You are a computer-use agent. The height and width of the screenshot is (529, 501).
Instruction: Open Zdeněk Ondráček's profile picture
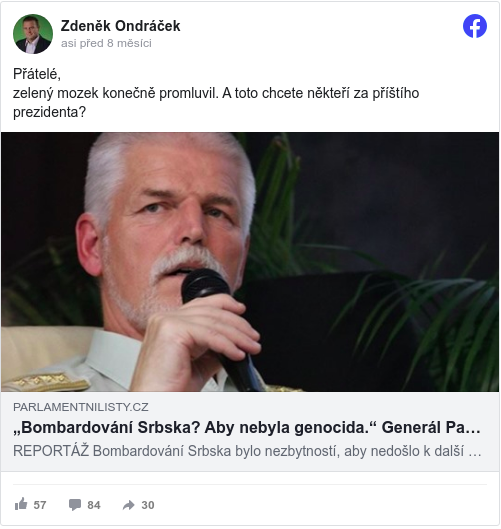(x=33, y=34)
